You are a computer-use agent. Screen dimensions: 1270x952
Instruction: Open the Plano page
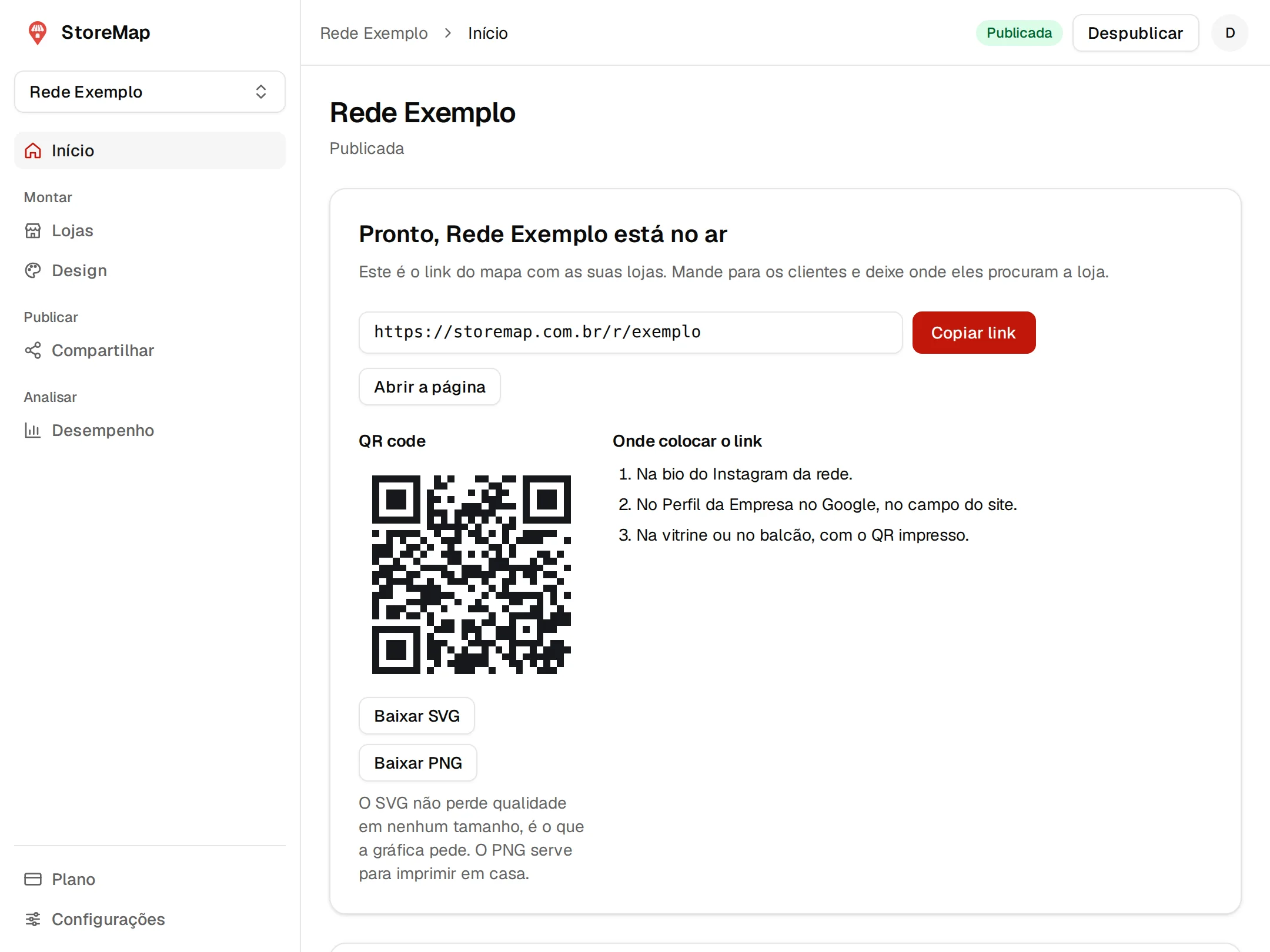coord(150,880)
